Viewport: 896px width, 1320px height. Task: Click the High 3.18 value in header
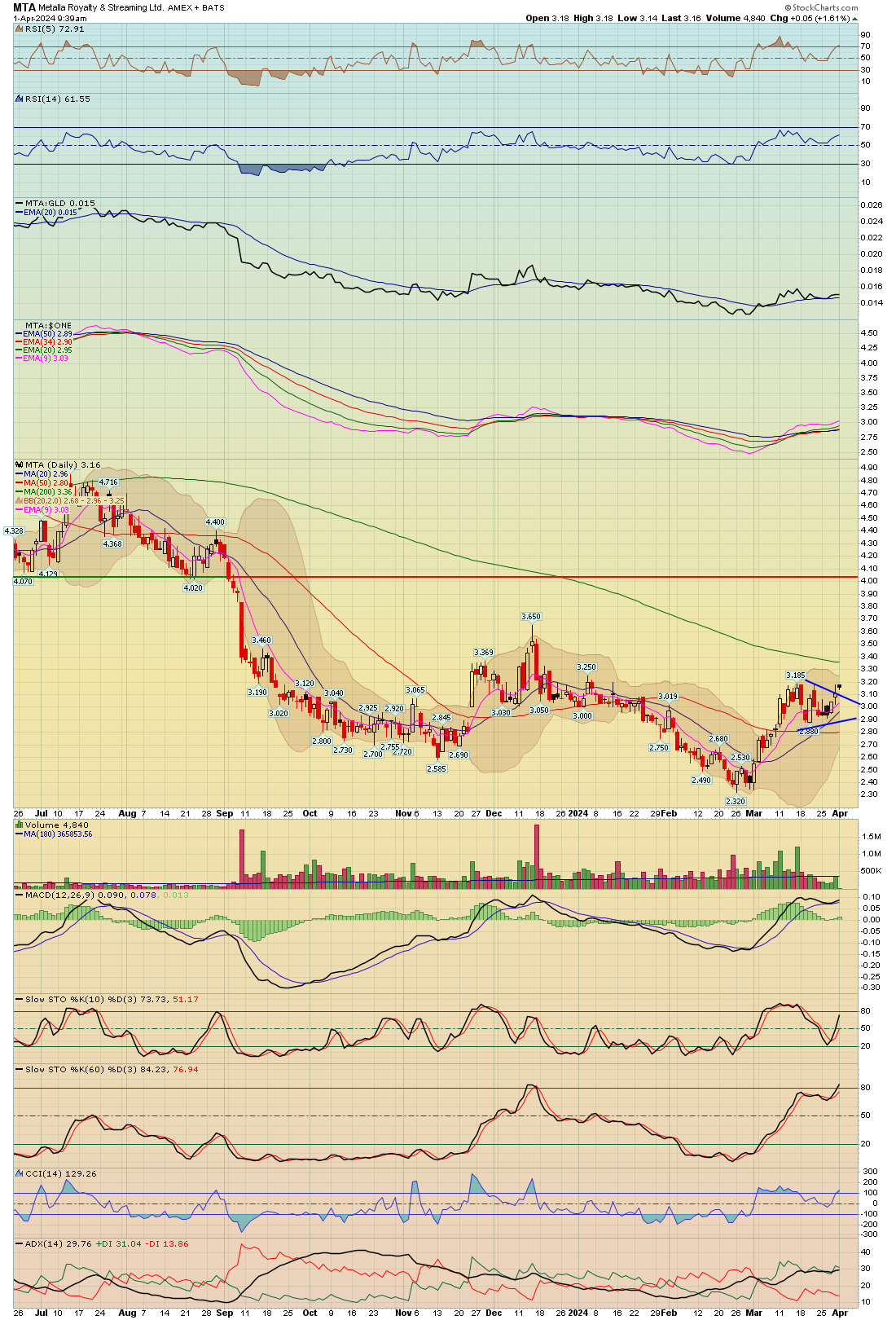pos(592,18)
